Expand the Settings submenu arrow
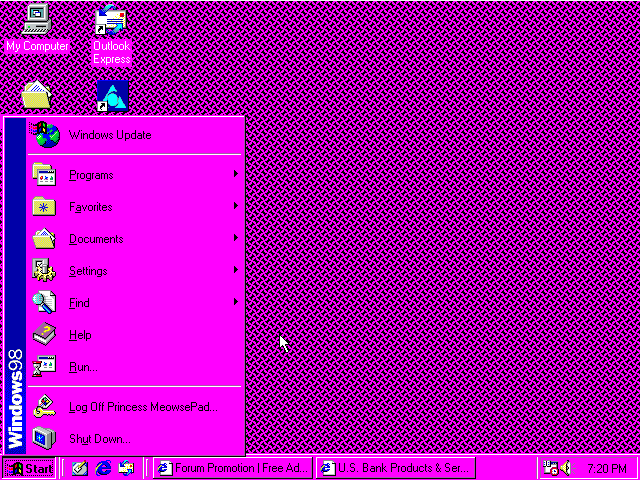640x480 pixels. point(236,270)
